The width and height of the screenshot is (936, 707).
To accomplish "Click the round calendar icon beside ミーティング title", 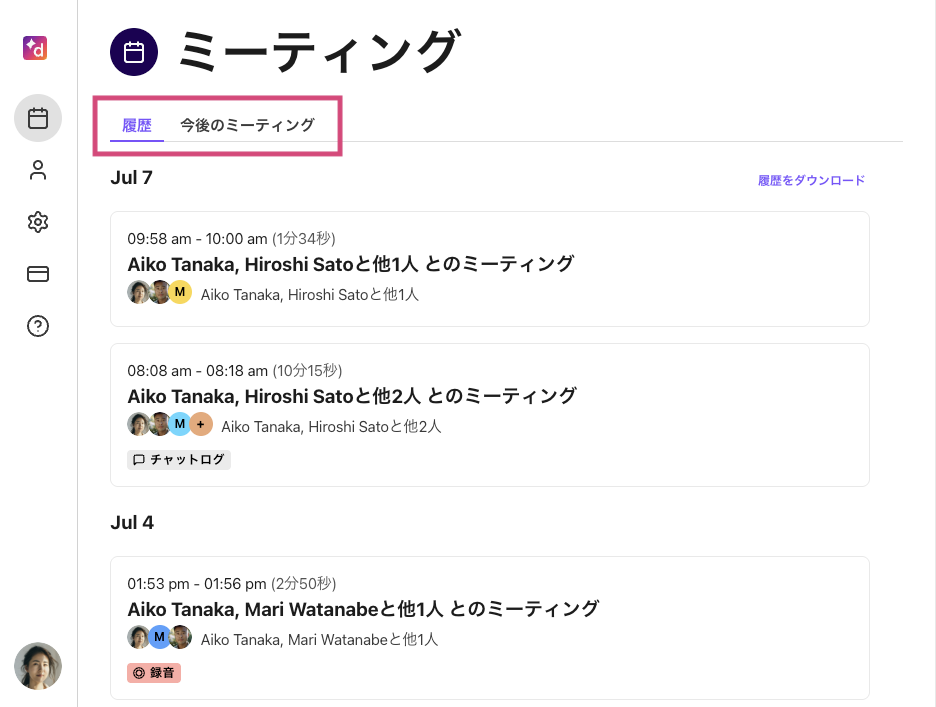I will [x=134, y=52].
